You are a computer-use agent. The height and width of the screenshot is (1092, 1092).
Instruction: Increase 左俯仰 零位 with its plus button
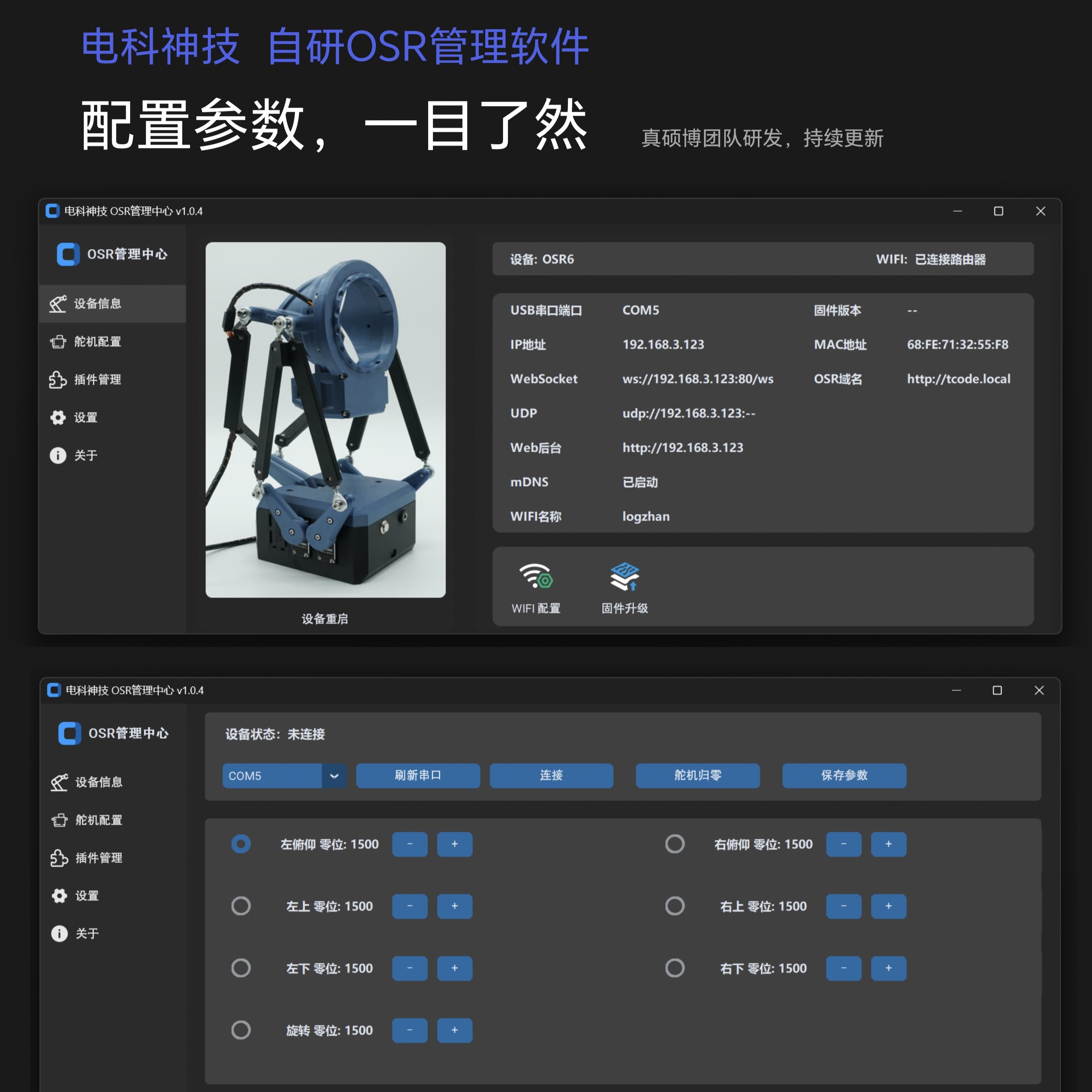454,845
